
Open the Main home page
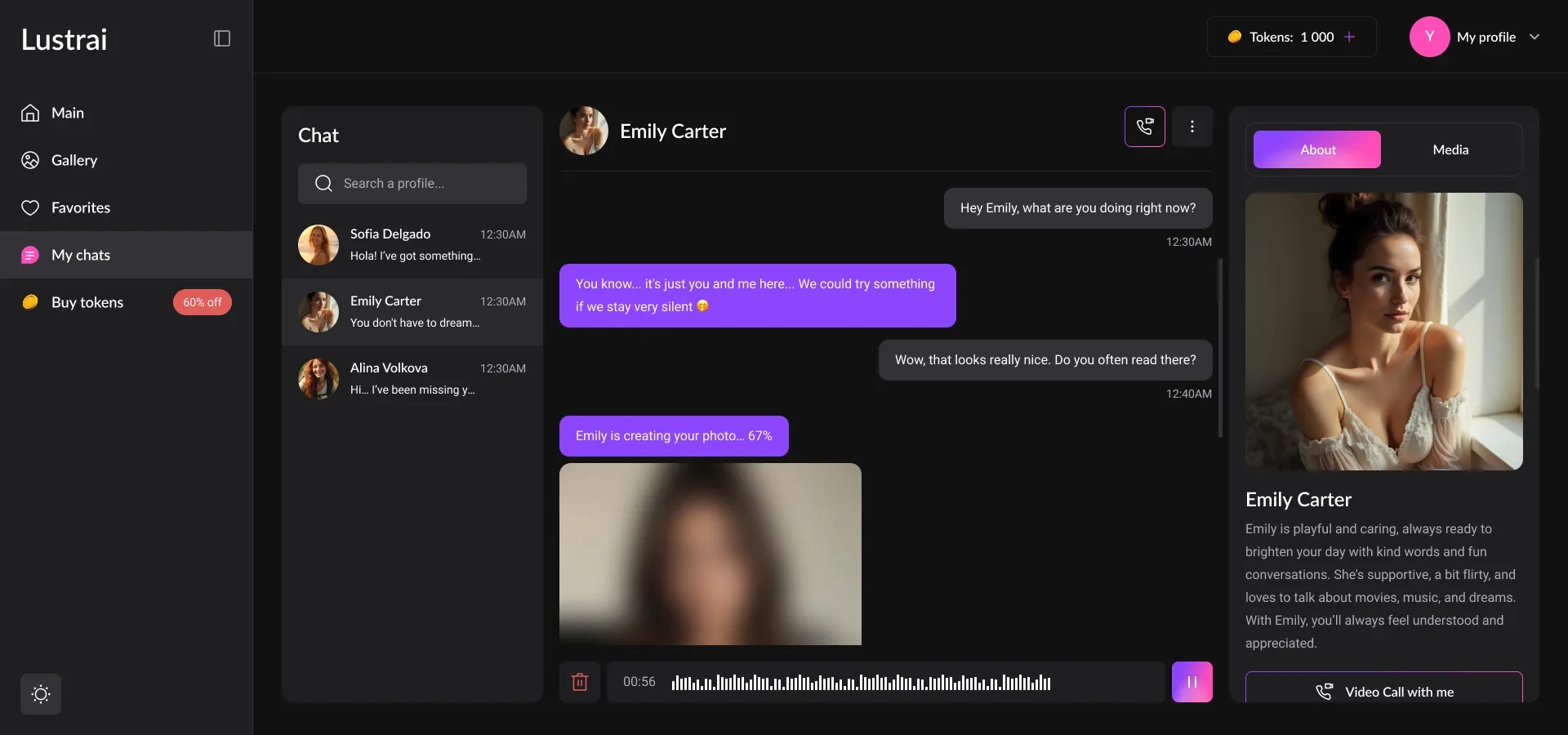(x=67, y=113)
